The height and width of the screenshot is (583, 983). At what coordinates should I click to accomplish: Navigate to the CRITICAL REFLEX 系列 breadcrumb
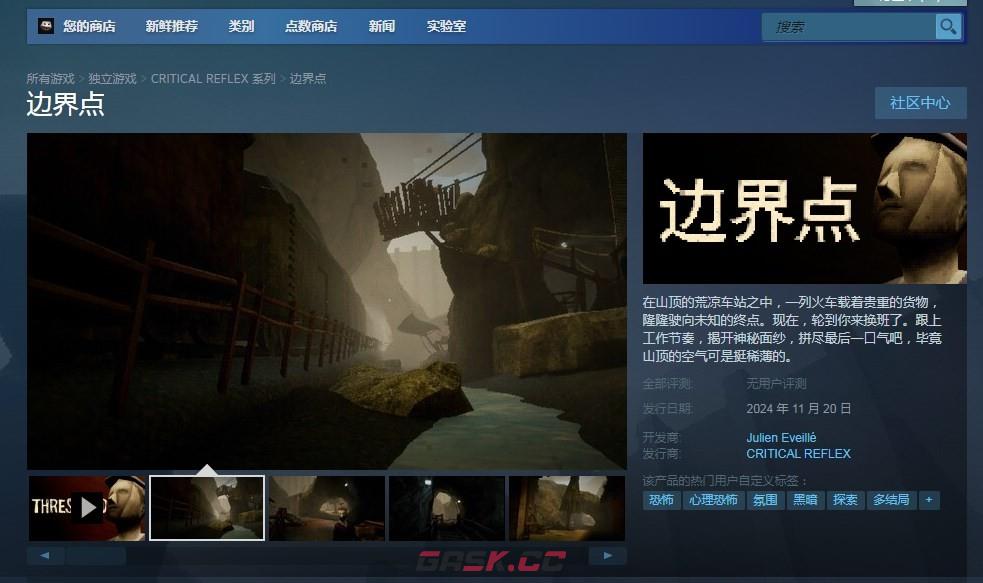(x=210, y=78)
